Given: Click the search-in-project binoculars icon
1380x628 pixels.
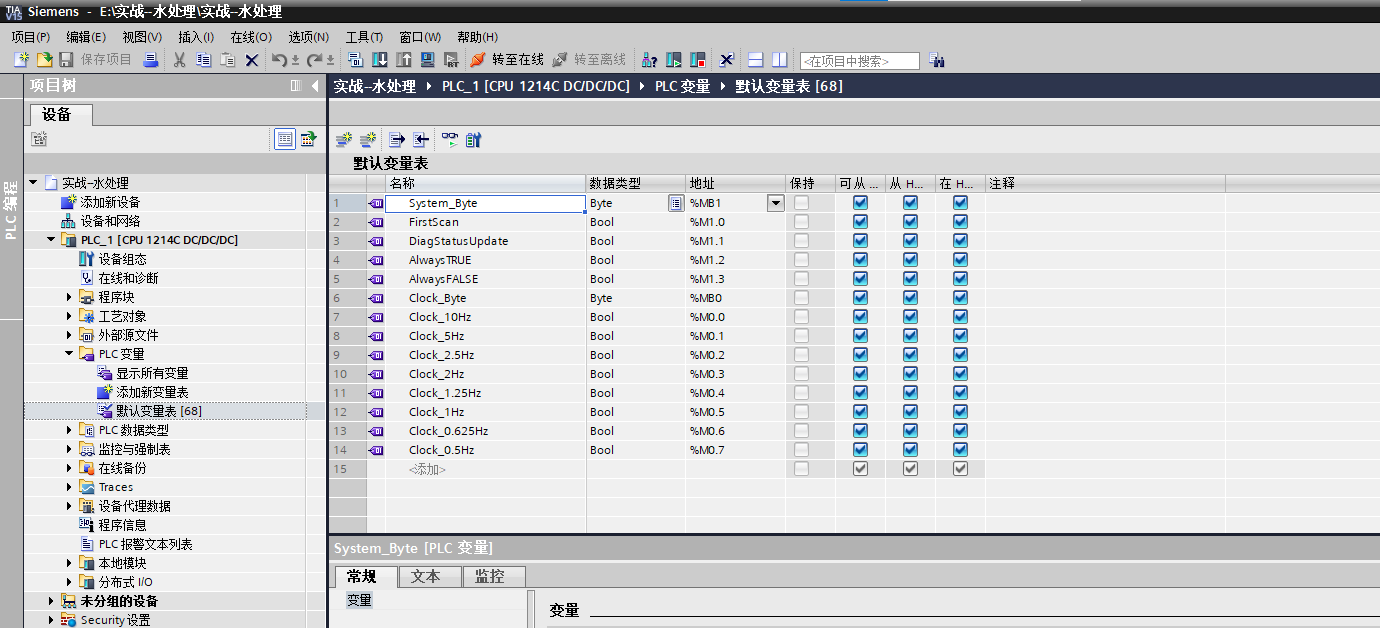Looking at the screenshot, I should coord(937,60).
